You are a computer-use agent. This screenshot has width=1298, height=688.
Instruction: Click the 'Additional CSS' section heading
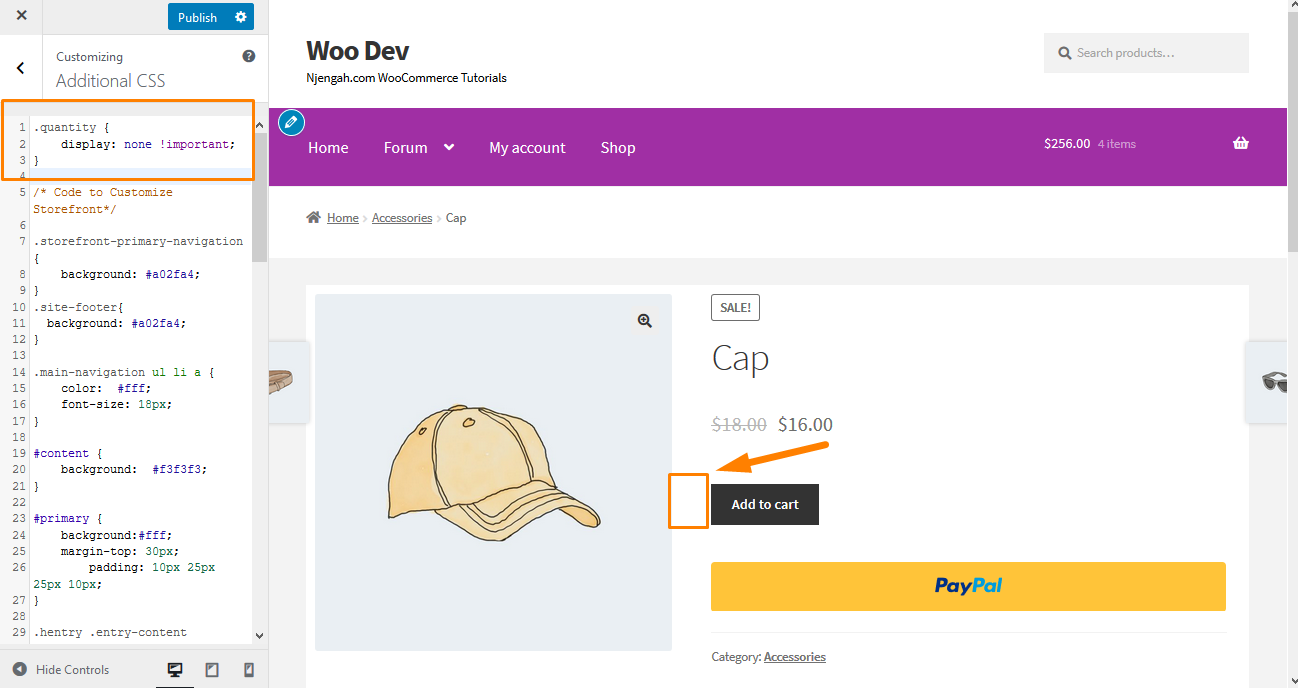tap(111, 81)
